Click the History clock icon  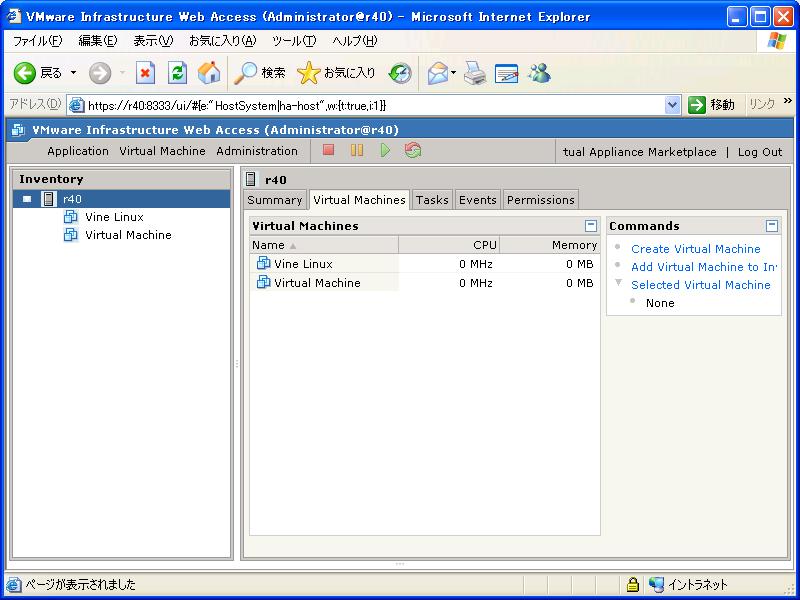pyautogui.click(x=399, y=73)
